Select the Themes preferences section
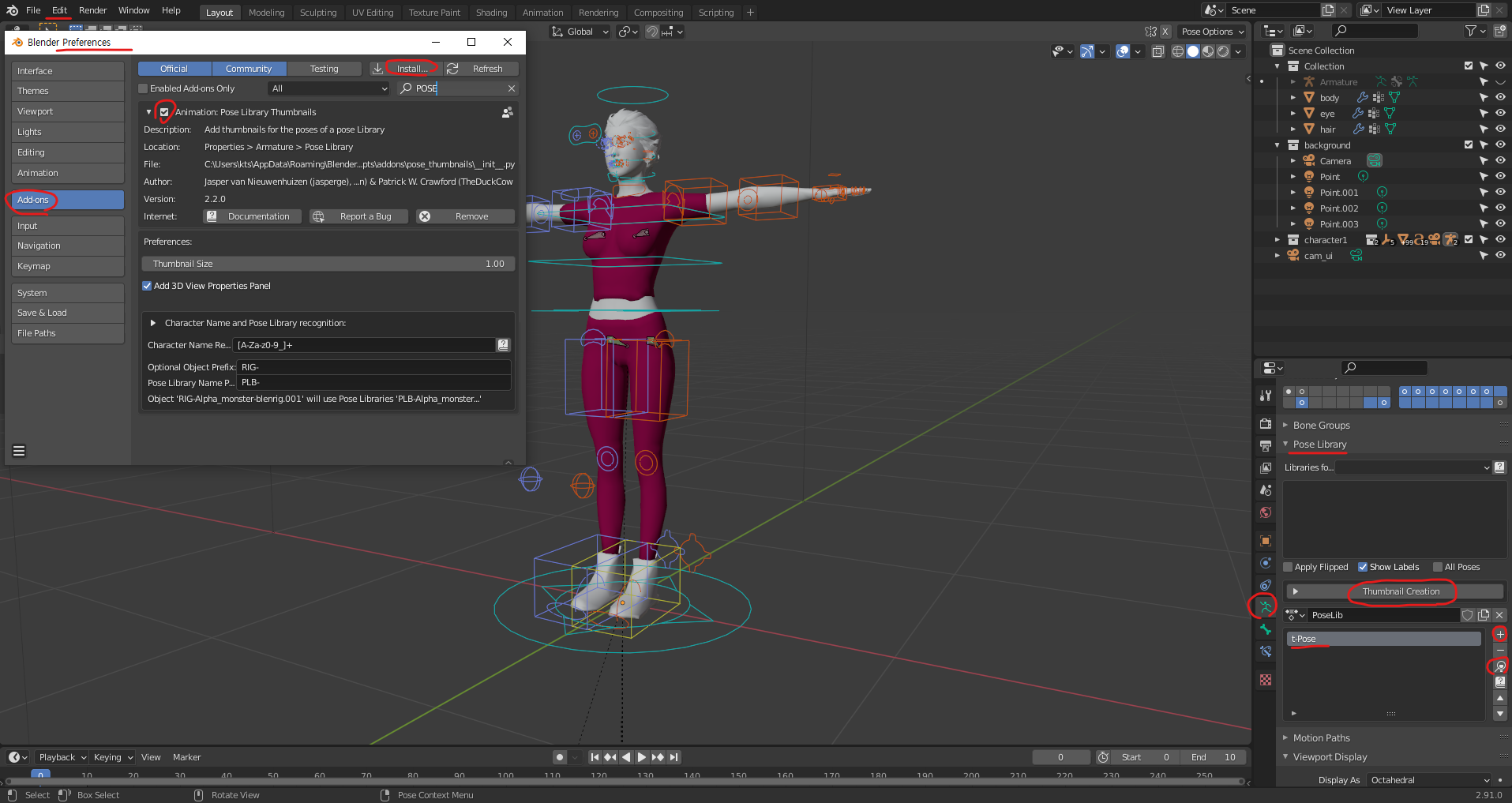Screen dimensions: 1512x803 [x=68, y=91]
